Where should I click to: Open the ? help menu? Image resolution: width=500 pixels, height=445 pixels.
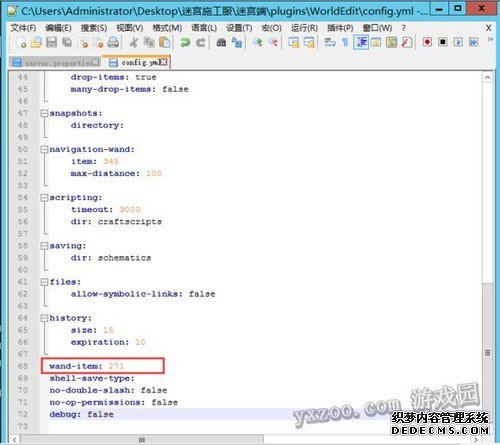(404, 28)
